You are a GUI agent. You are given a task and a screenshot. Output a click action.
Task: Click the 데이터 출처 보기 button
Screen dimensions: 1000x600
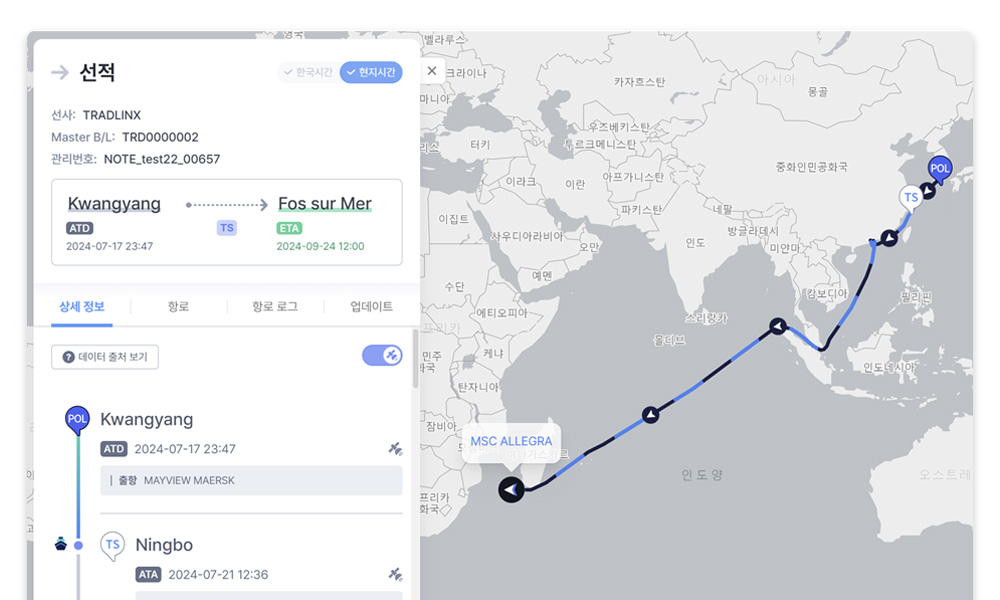[x=105, y=357]
